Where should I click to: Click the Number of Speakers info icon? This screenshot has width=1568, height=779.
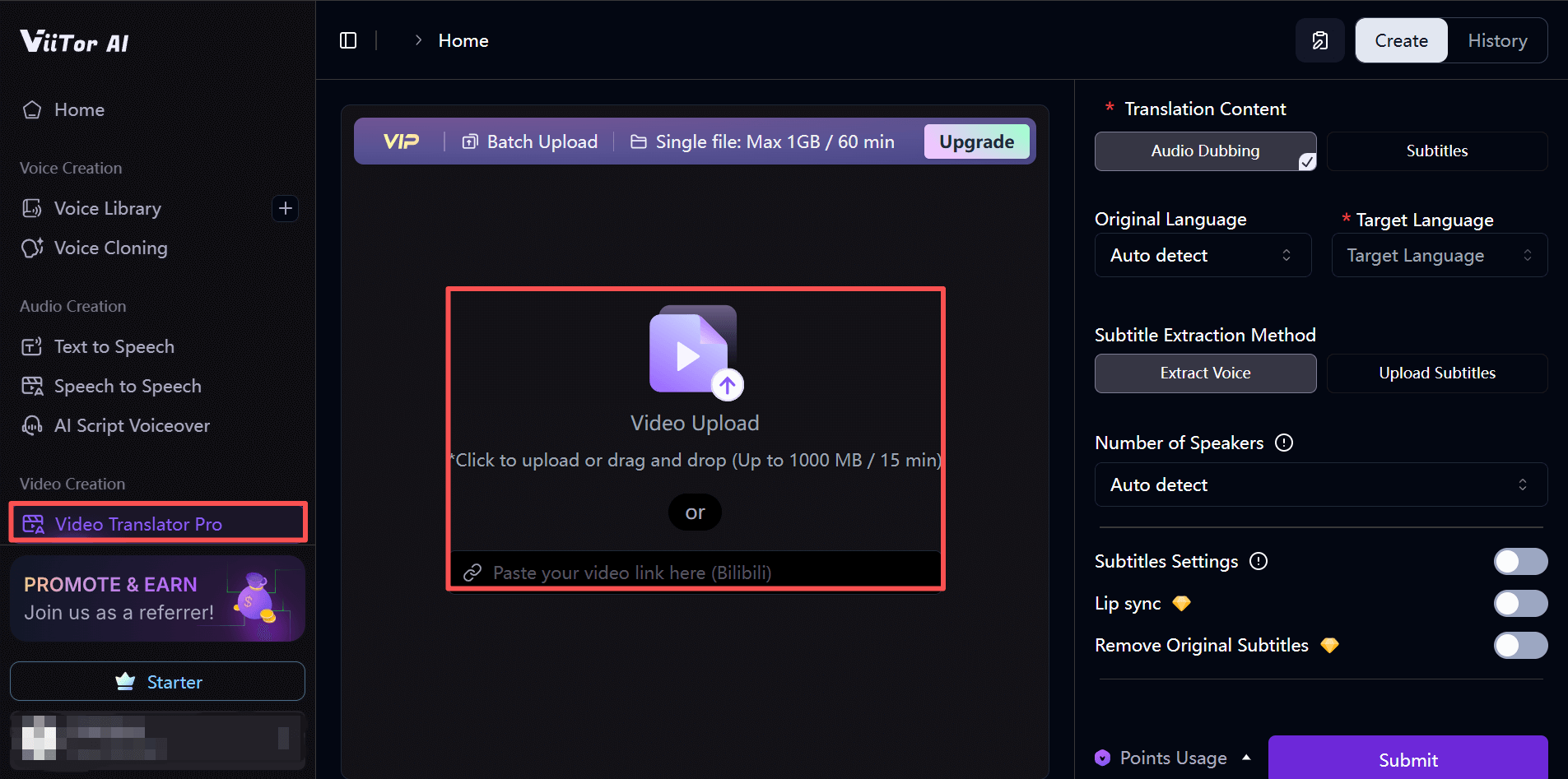coord(1283,443)
